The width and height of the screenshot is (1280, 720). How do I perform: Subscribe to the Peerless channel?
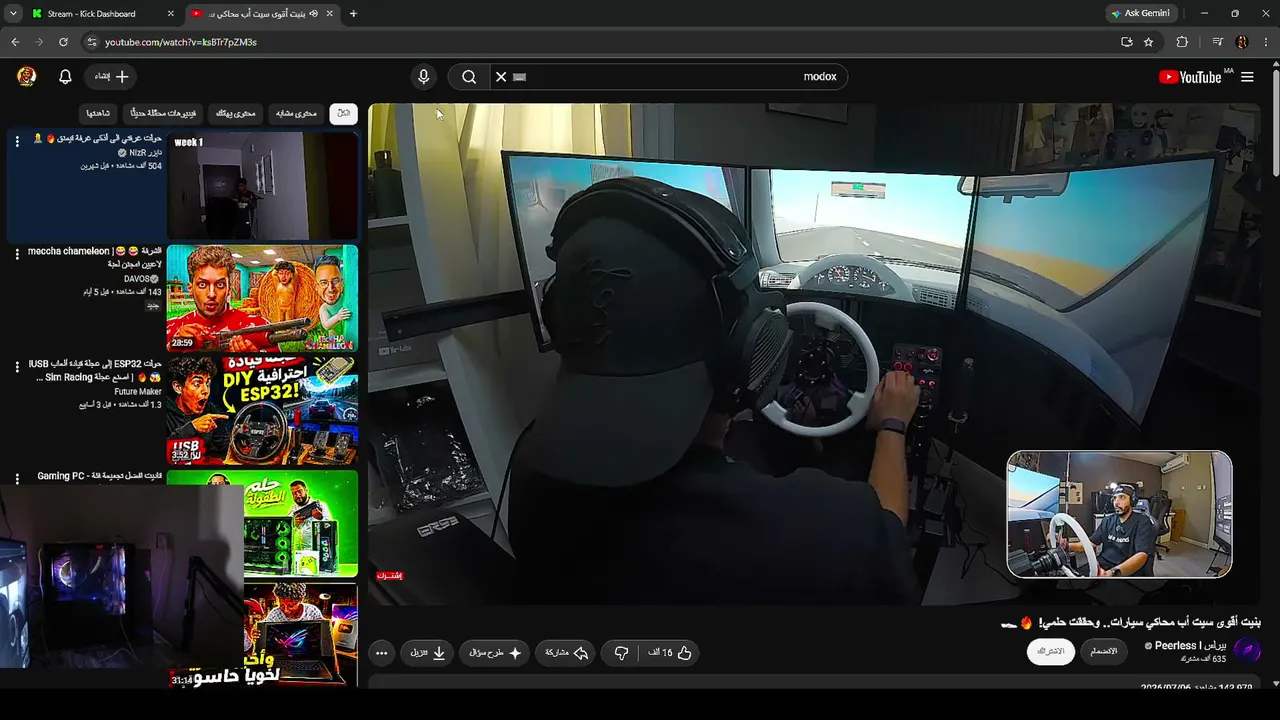click(x=1050, y=651)
